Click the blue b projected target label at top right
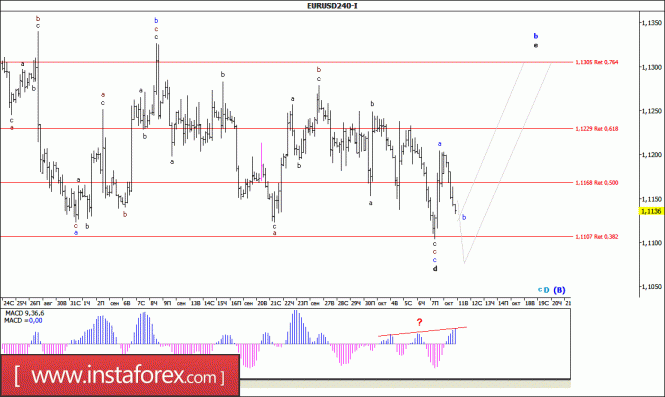 536,36
